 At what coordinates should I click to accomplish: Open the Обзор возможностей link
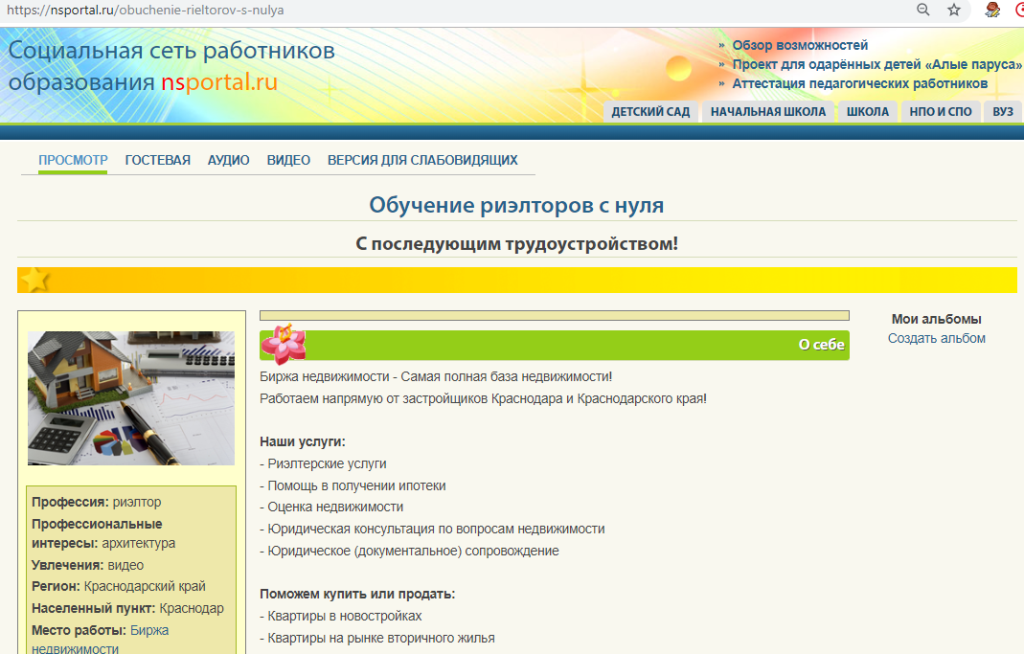[x=800, y=45]
